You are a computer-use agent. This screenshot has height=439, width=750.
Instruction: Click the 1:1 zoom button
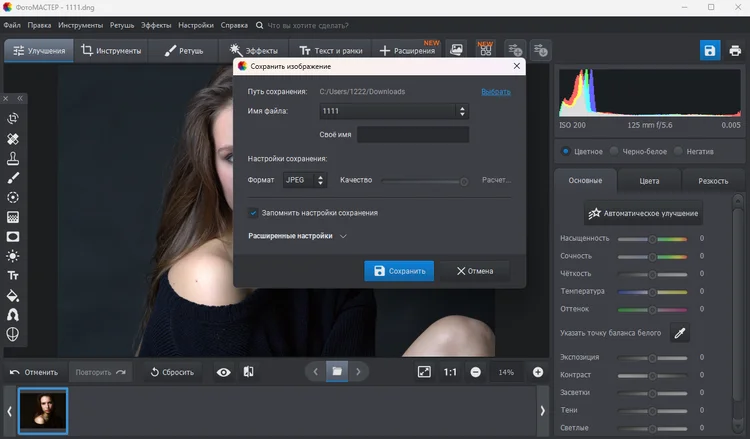coord(450,372)
